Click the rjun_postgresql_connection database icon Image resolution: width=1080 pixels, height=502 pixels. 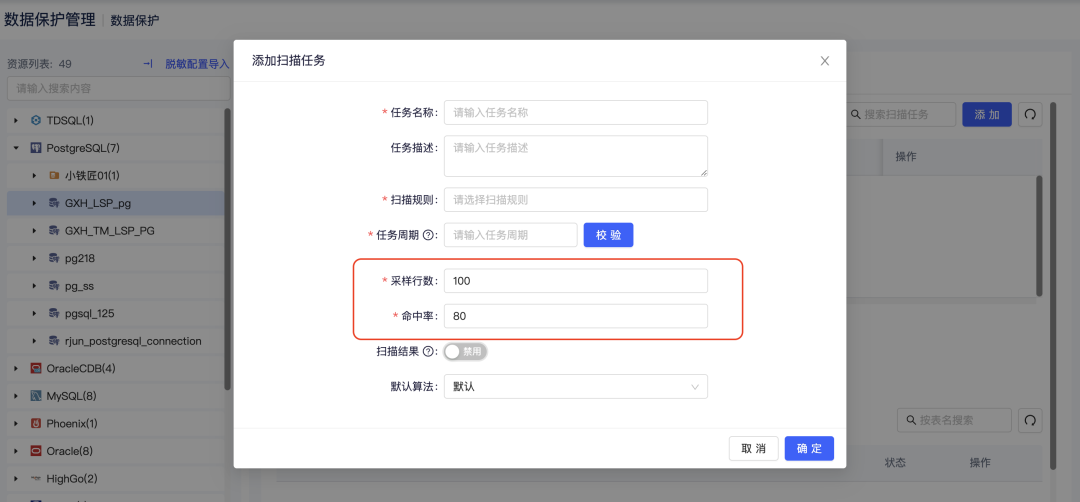click(54, 341)
